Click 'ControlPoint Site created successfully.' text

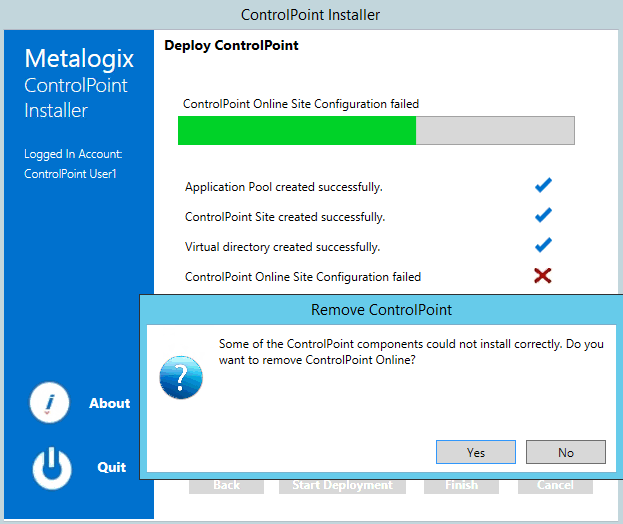285,217
